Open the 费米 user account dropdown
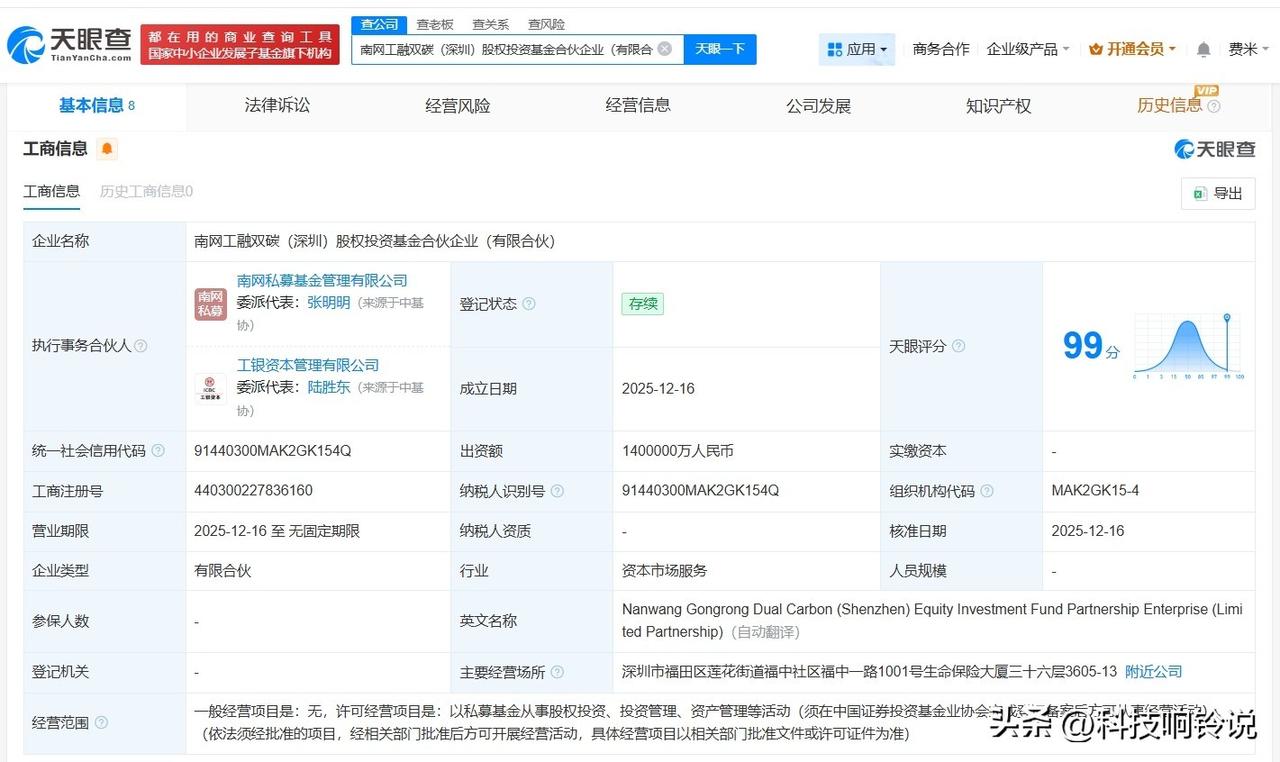Image resolution: width=1280 pixels, height=762 pixels. pos(1248,49)
